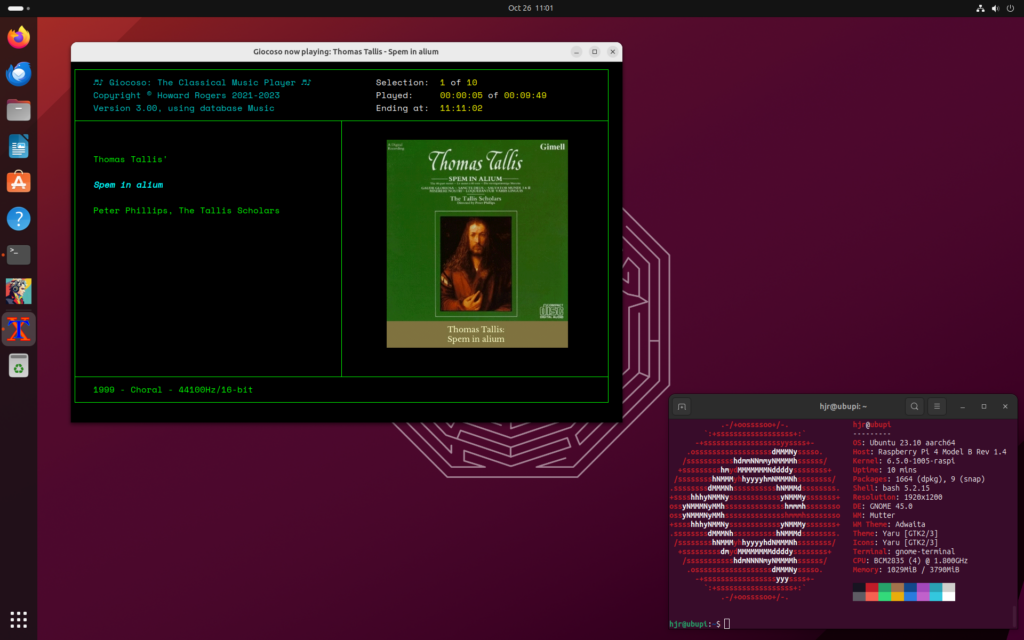The height and width of the screenshot is (640, 1024).
Task: Maximize the terminal window
Action: pos(984,406)
